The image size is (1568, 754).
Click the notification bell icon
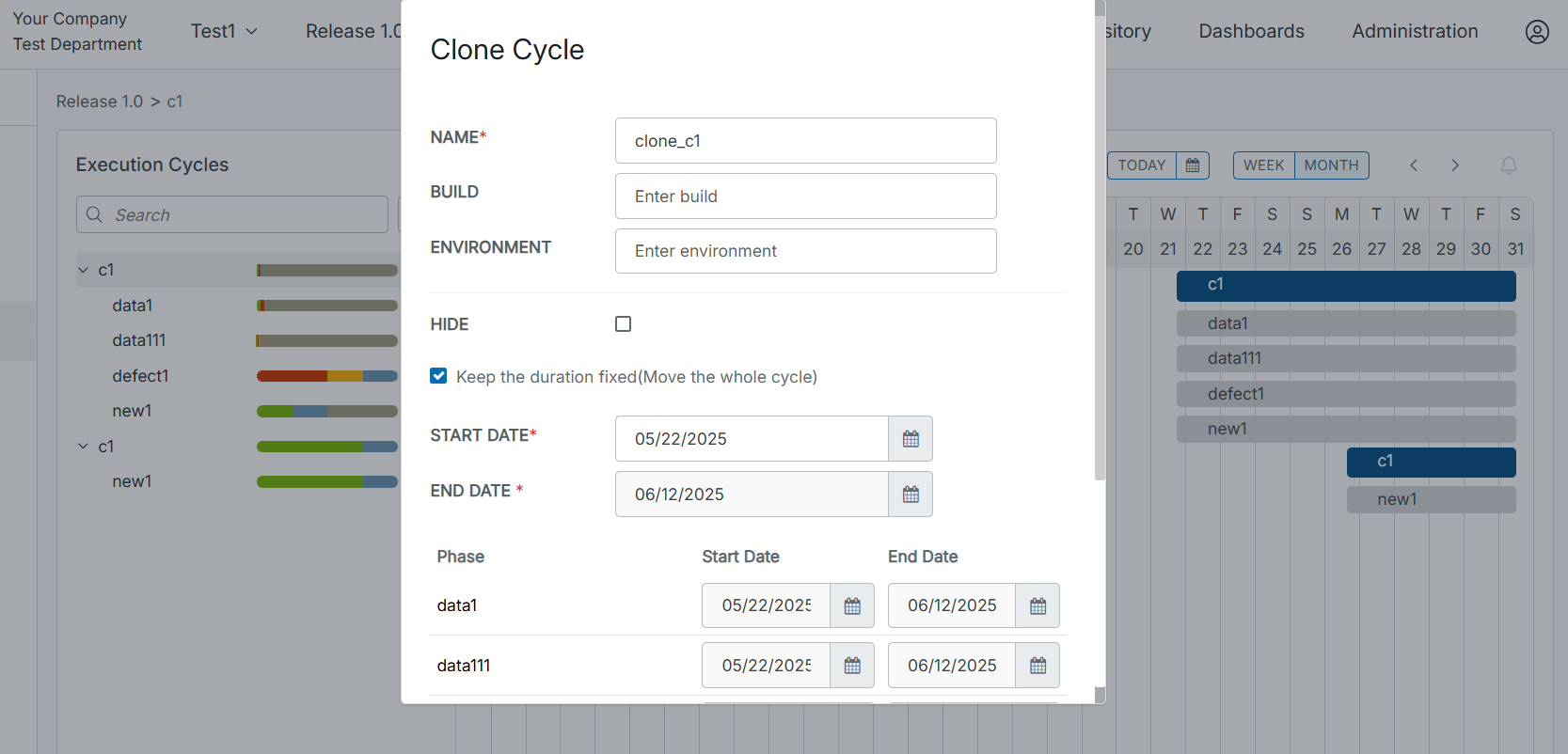tap(1508, 165)
